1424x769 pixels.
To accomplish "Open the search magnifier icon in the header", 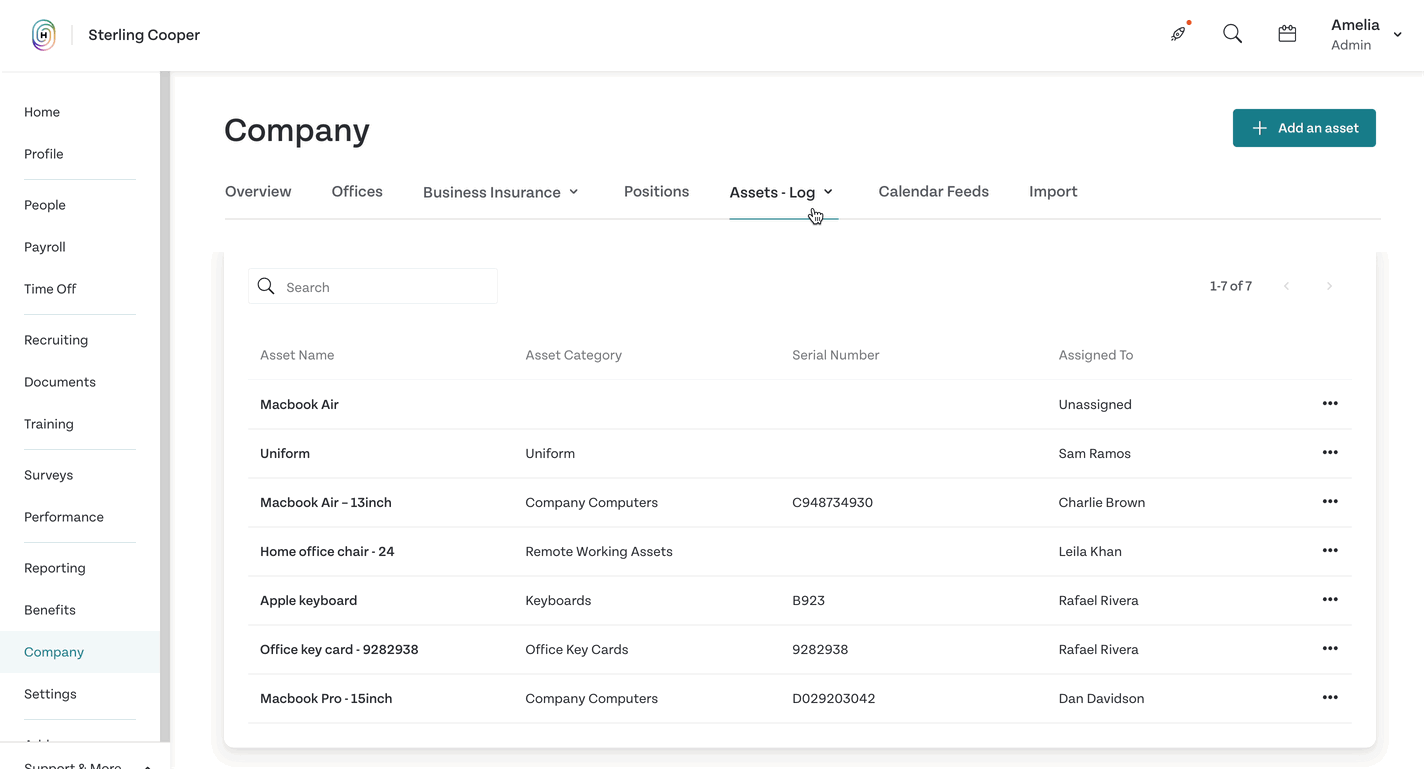I will pyautogui.click(x=1233, y=34).
